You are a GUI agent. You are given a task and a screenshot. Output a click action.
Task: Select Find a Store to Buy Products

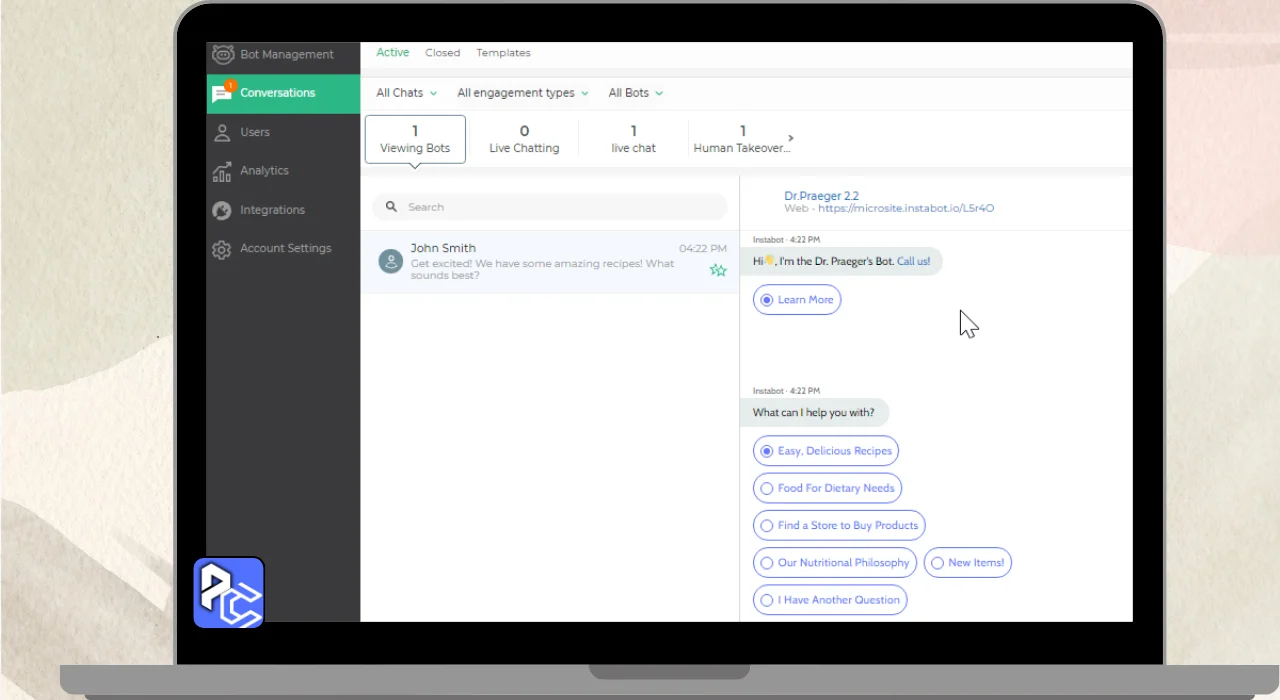(839, 525)
